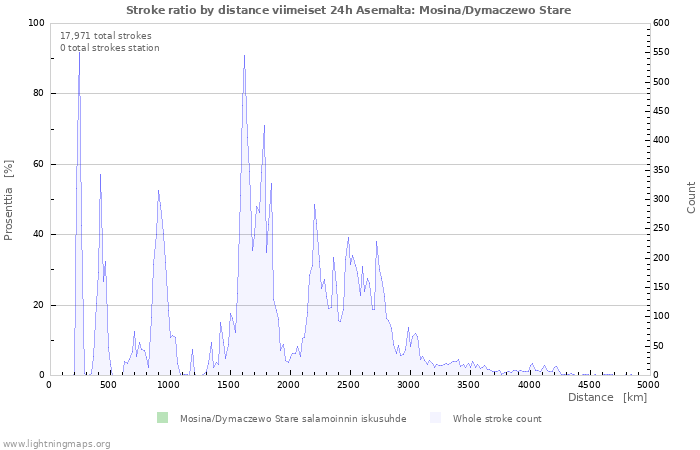Click the 80 tick label on percent axis
The width and height of the screenshot is (700, 450).
click(x=39, y=93)
